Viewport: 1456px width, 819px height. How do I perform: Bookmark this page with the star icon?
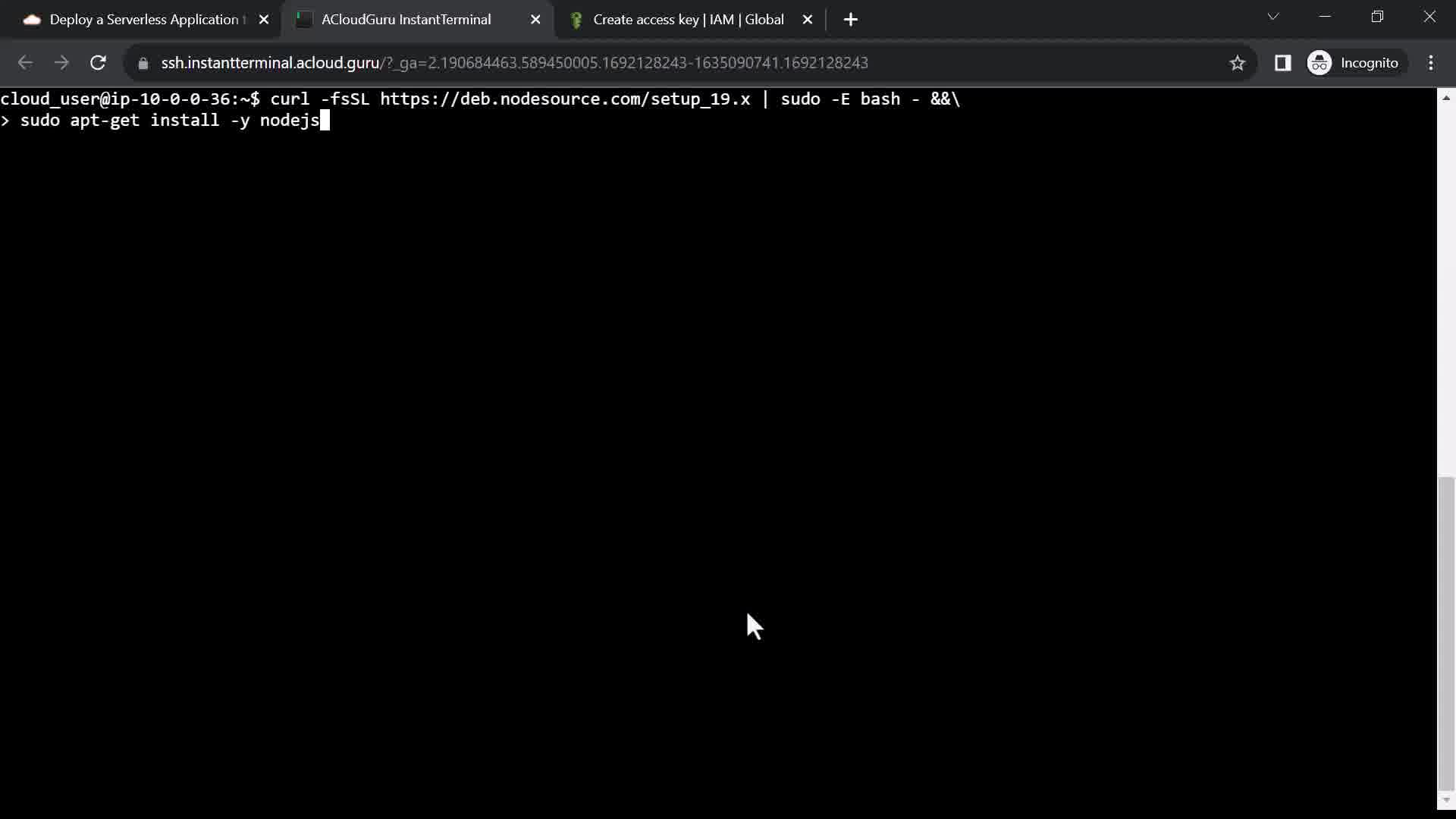tap(1238, 63)
